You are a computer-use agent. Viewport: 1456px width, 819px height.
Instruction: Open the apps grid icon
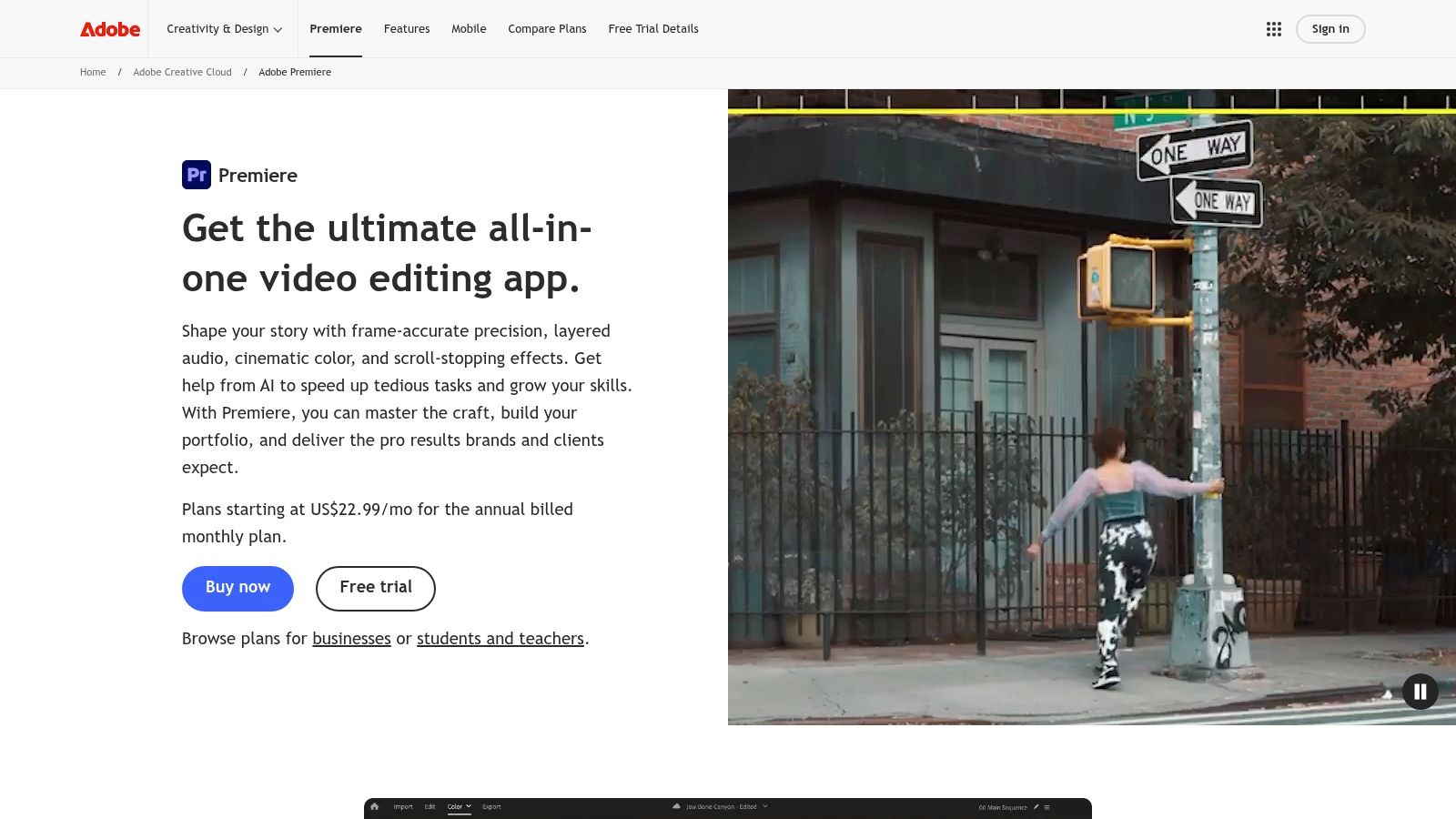click(1274, 29)
